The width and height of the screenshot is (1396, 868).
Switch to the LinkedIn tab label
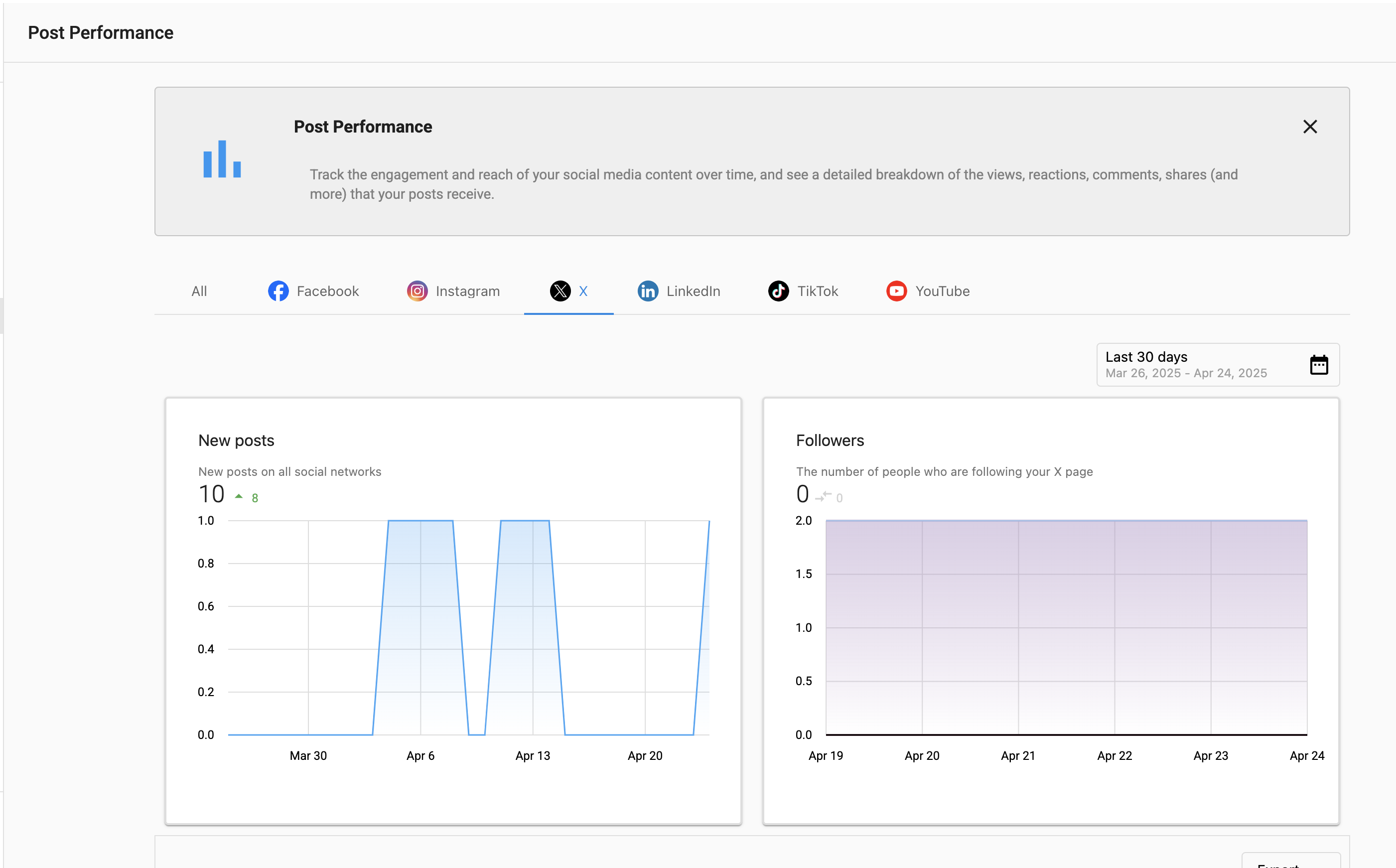(693, 291)
